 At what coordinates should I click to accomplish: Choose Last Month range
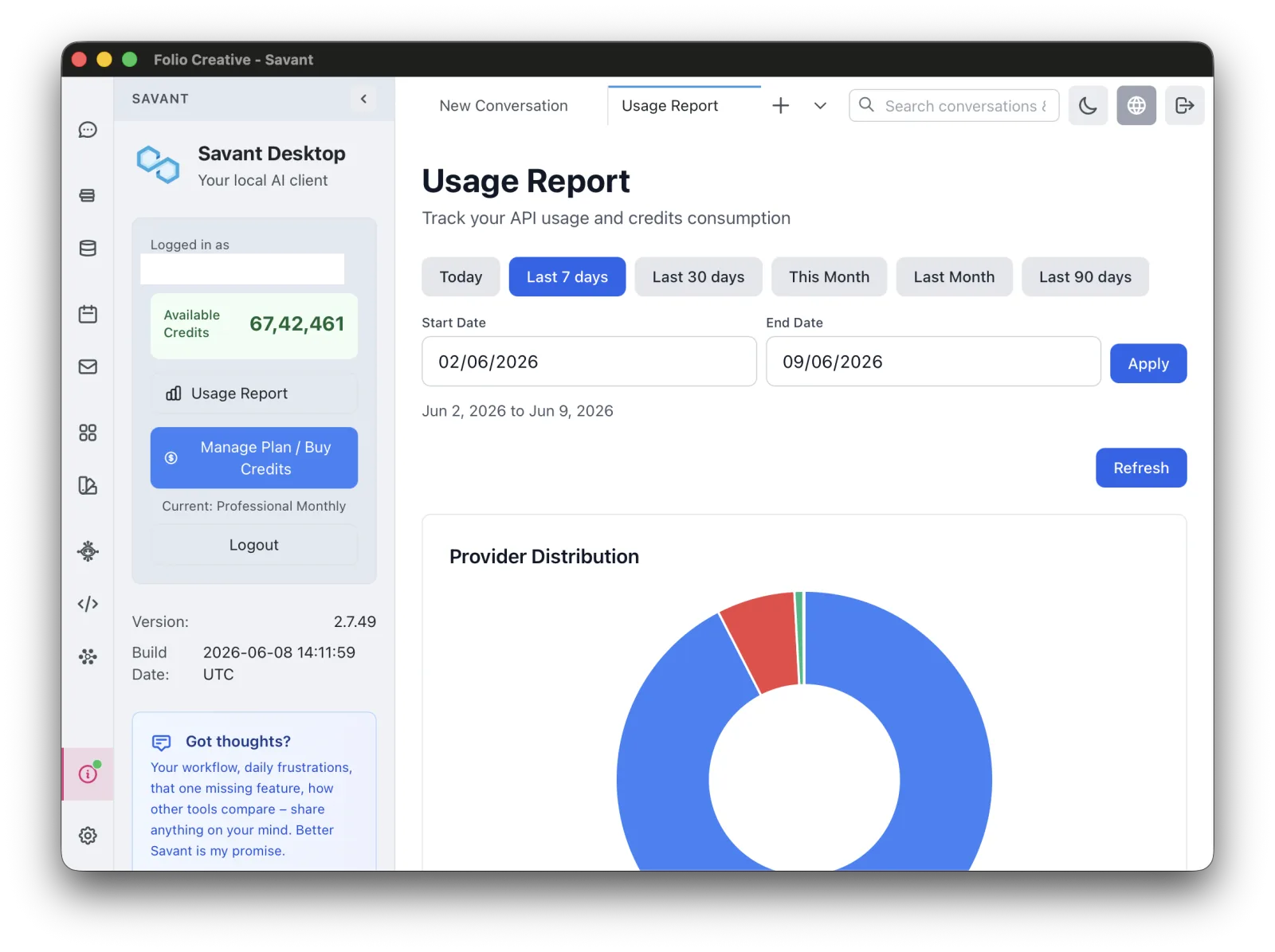click(x=954, y=276)
